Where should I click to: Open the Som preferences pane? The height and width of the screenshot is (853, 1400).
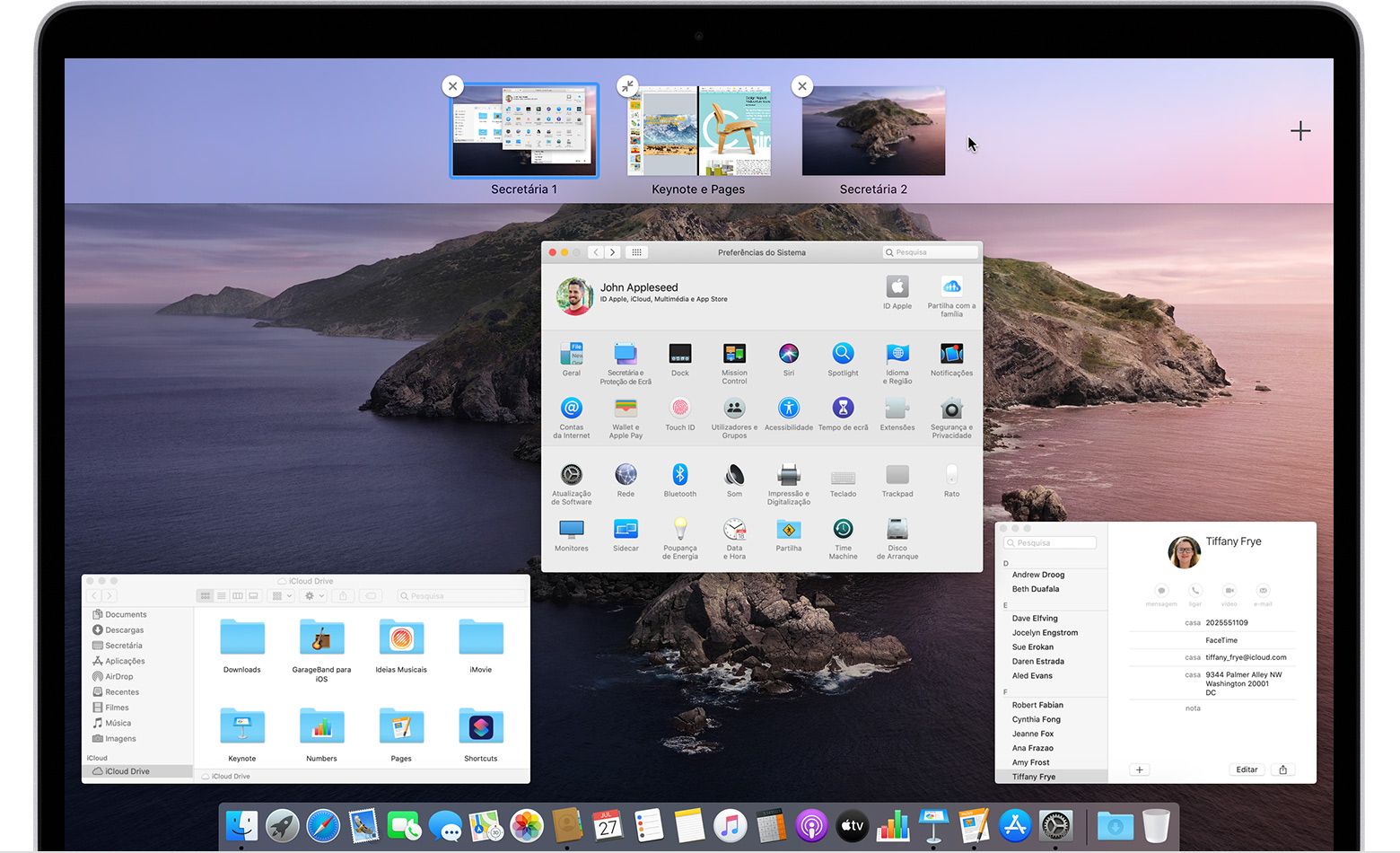[x=734, y=480]
